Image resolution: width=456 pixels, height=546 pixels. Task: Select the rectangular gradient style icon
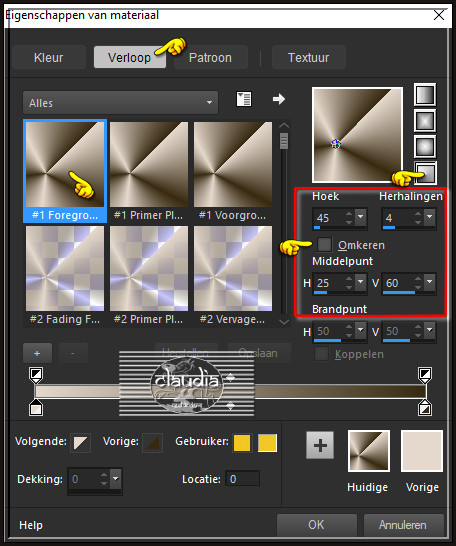425,121
